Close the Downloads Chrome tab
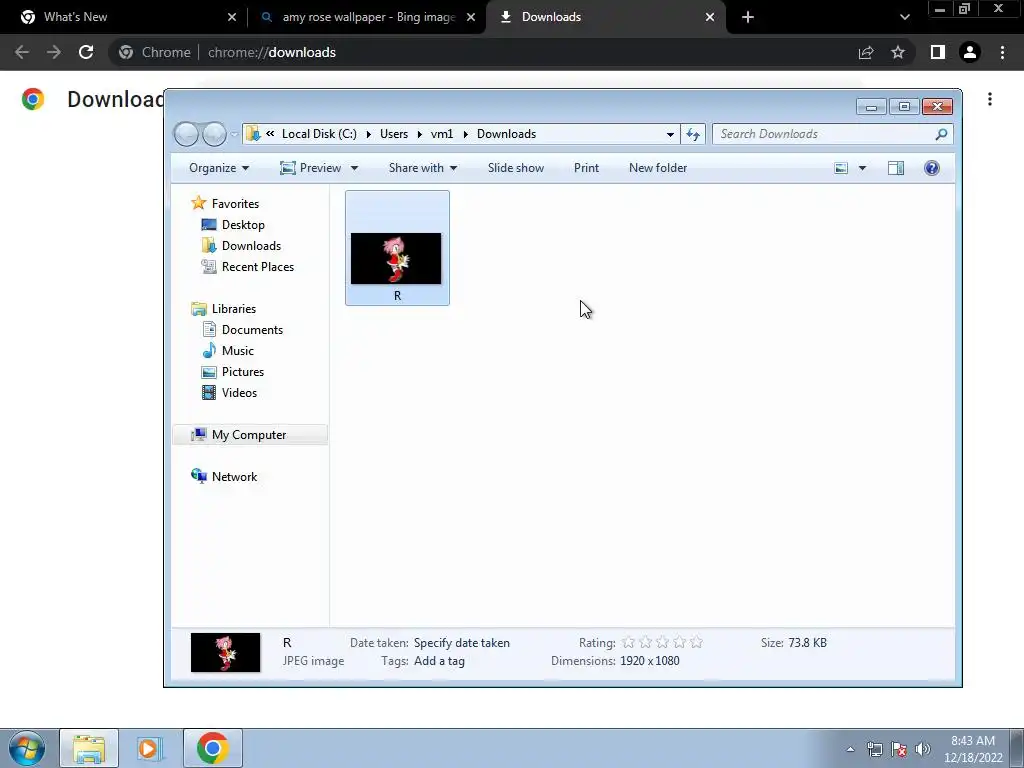1024x768 pixels. click(x=710, y=18)
